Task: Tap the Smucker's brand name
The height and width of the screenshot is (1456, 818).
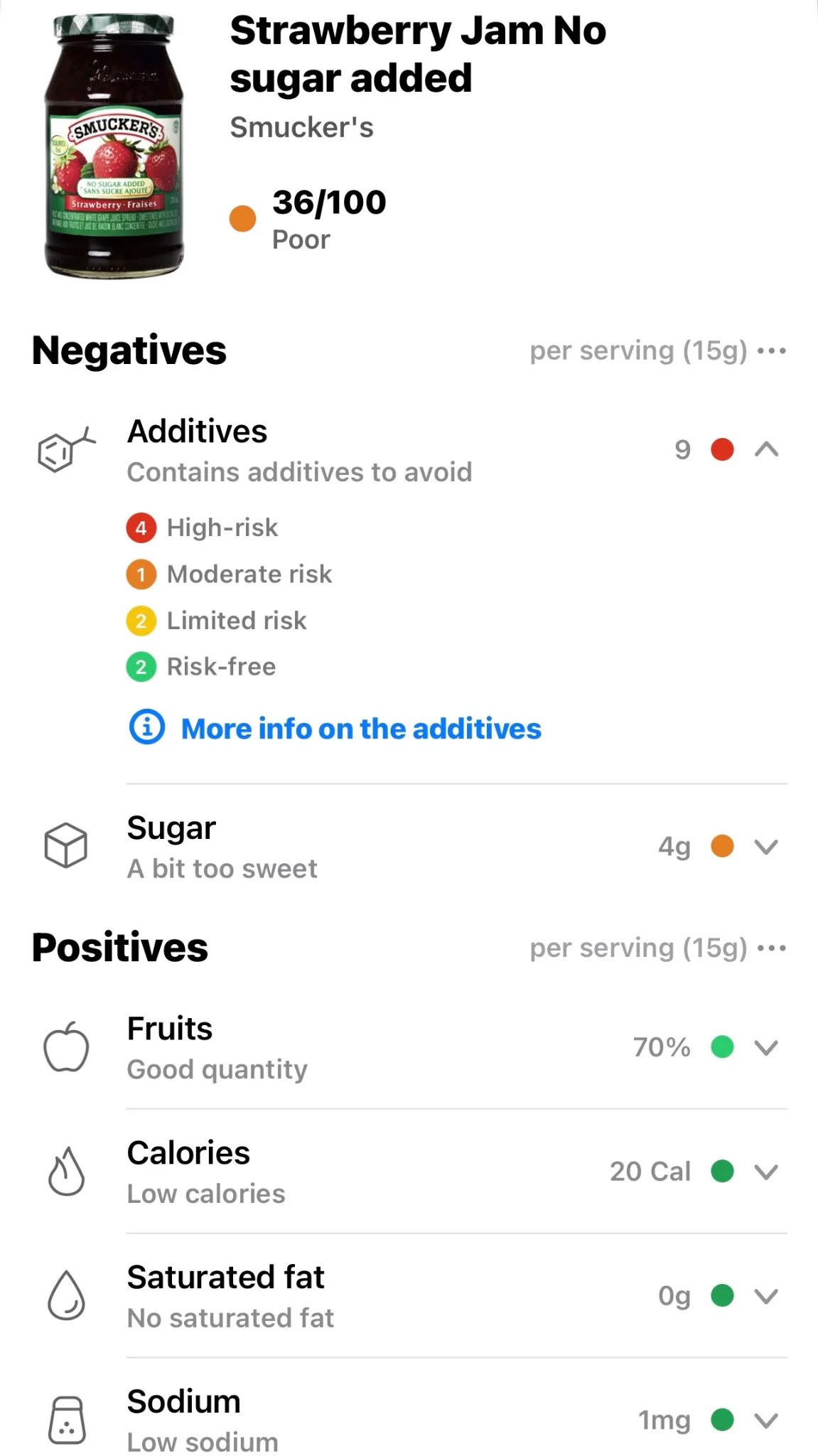Action: [301, 128]
